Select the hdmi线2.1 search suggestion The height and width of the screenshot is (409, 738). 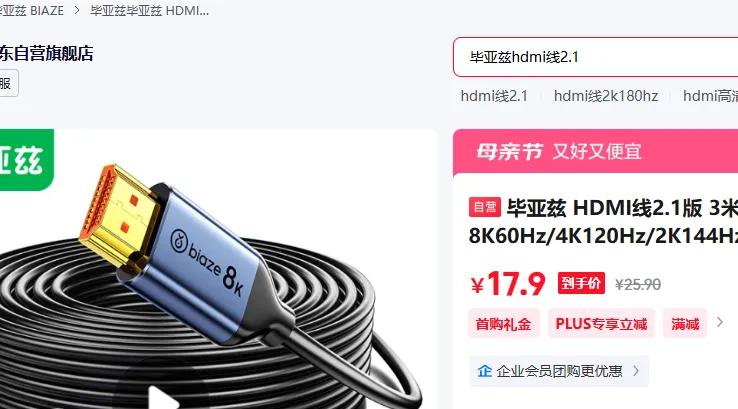point(494,96)
